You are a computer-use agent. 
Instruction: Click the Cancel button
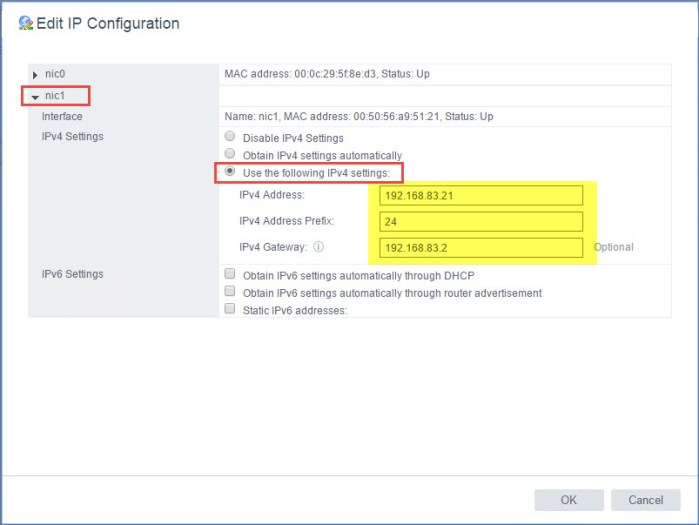pyautogui.click(x=646, y=500)
